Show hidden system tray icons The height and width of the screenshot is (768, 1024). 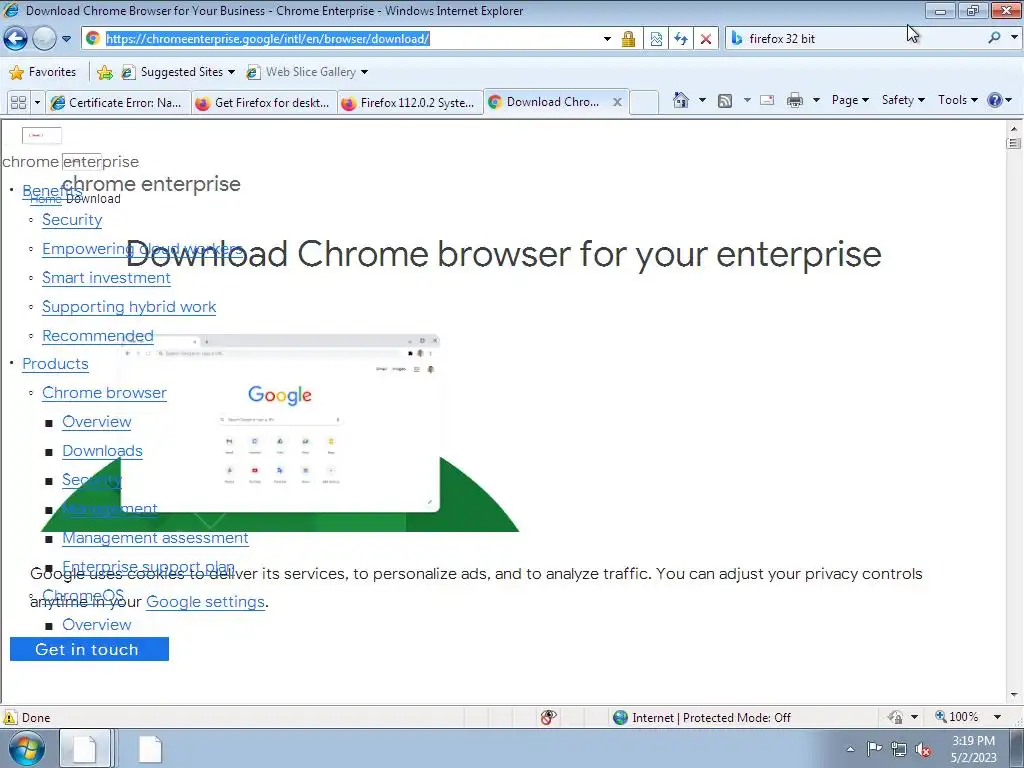click(850, 749)
